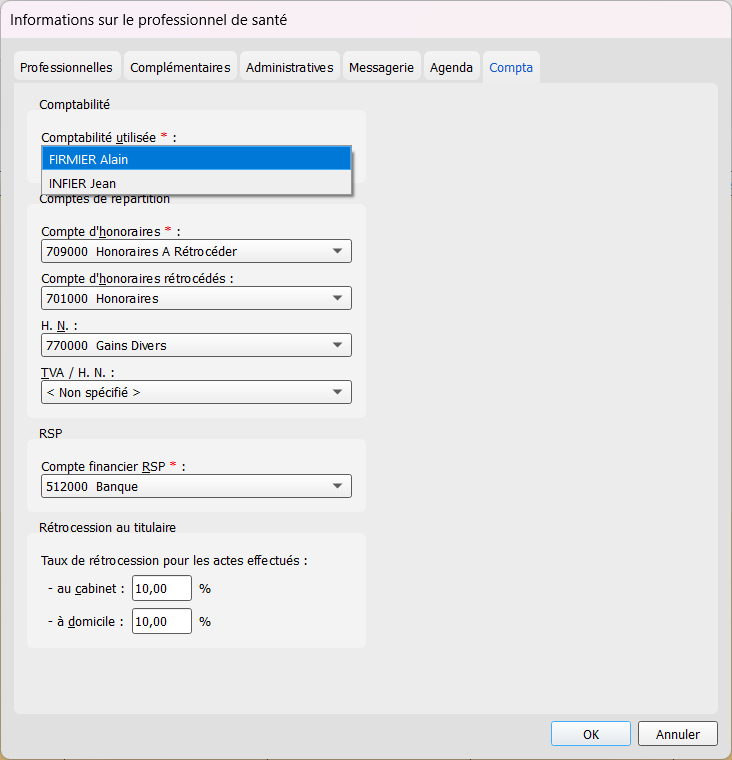
Task: Choose INFIER Jean from the list
Action: [x=196, y=183]
